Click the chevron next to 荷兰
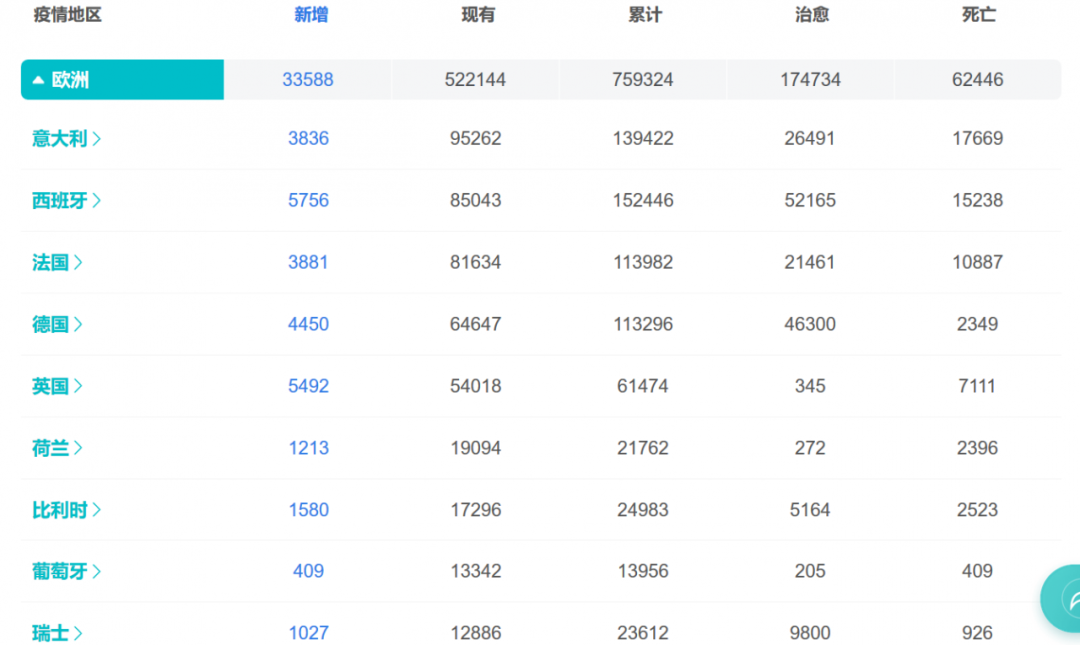The image size is (1080, 645). click(x=78, y=449)
